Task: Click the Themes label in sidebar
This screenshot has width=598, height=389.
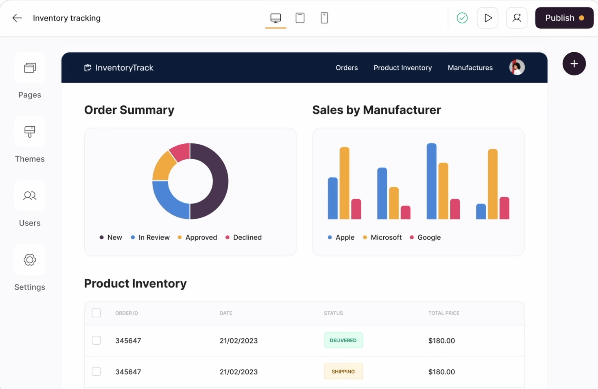Action: pos(30,159)
